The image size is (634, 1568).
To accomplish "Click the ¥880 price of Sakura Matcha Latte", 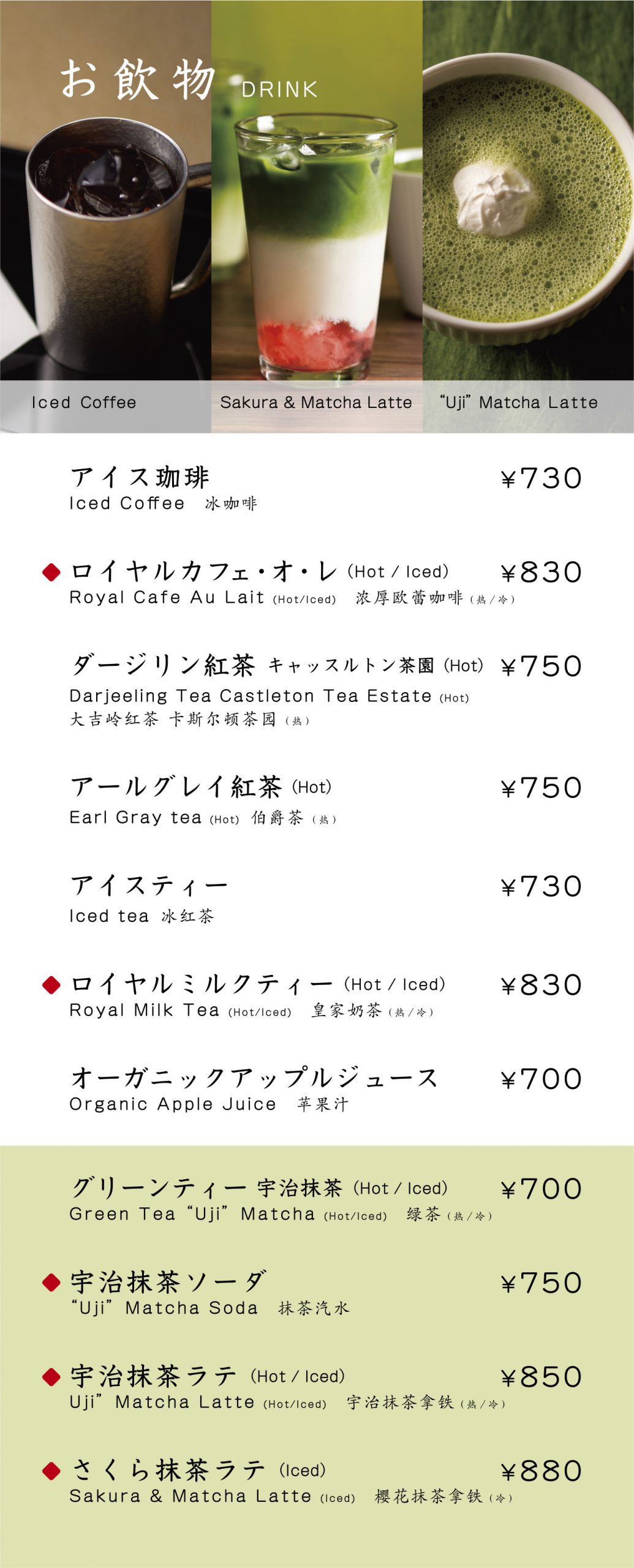I will tap(541, 1471).
